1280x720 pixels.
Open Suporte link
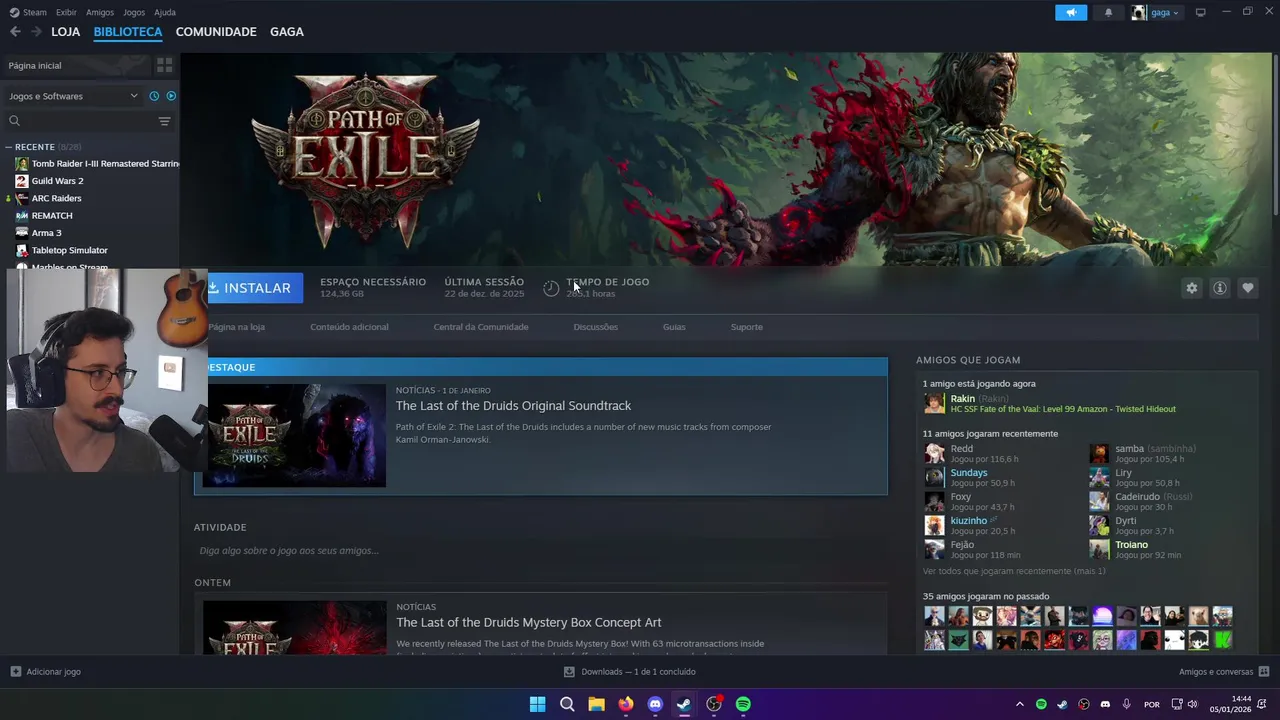point(747,327)
